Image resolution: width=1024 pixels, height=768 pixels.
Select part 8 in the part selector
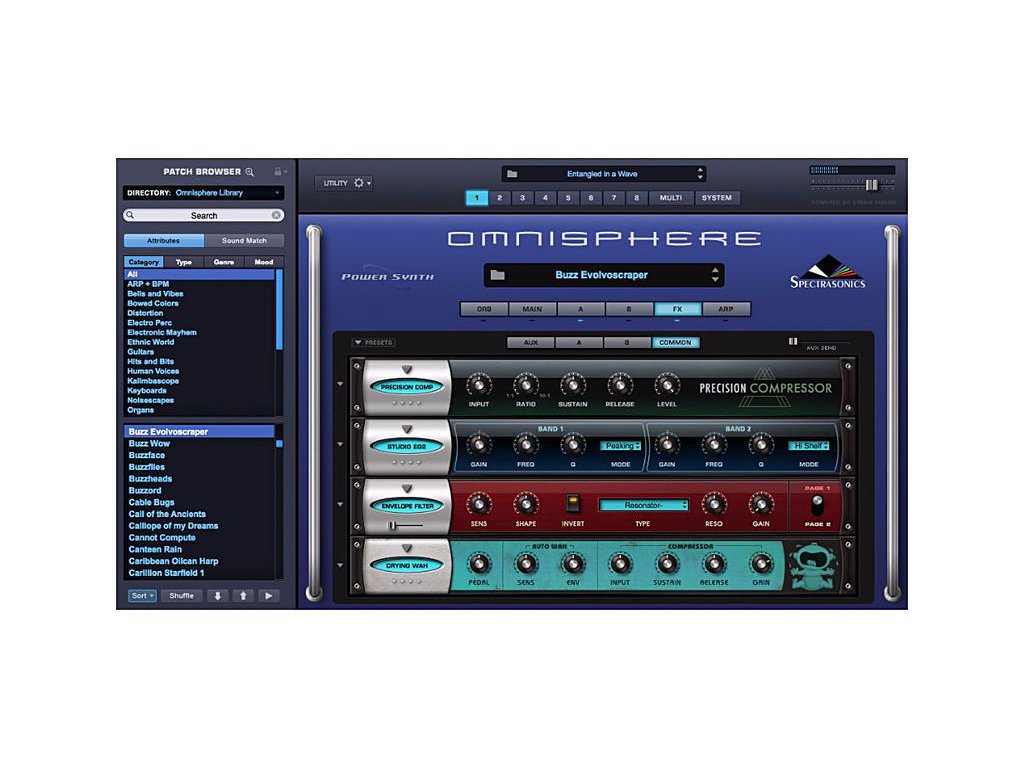pyautogui.click(x=637, y=198)
